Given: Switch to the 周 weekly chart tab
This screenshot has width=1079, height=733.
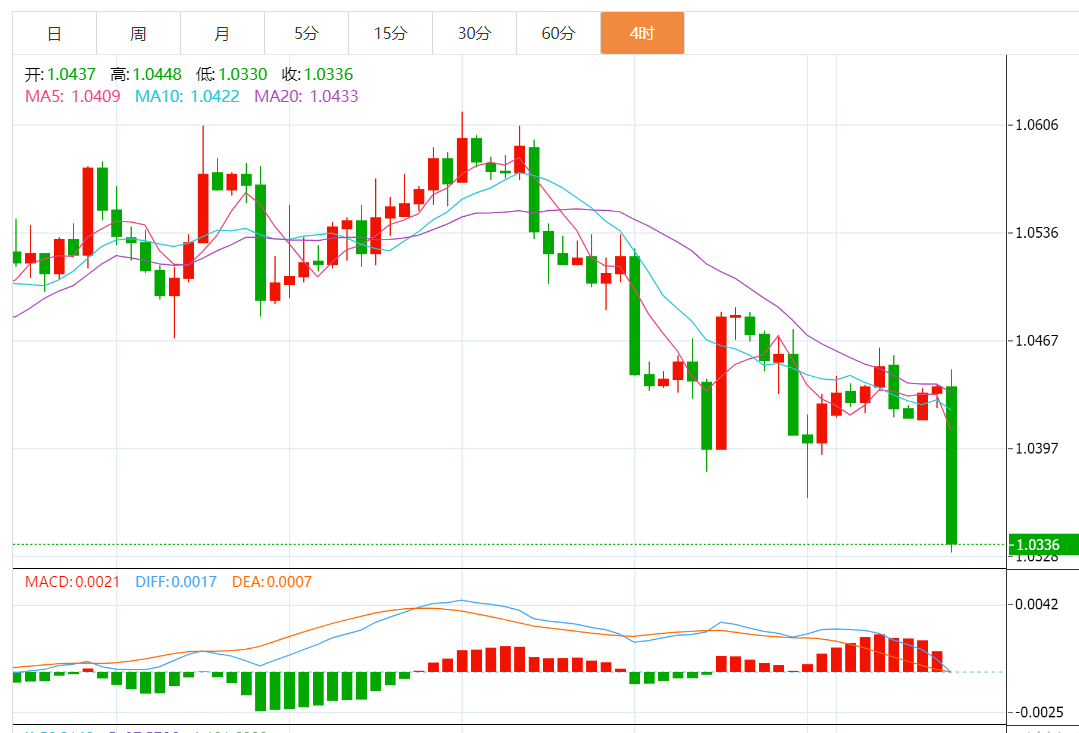Looking at the screenshot, I should [138, 33].
